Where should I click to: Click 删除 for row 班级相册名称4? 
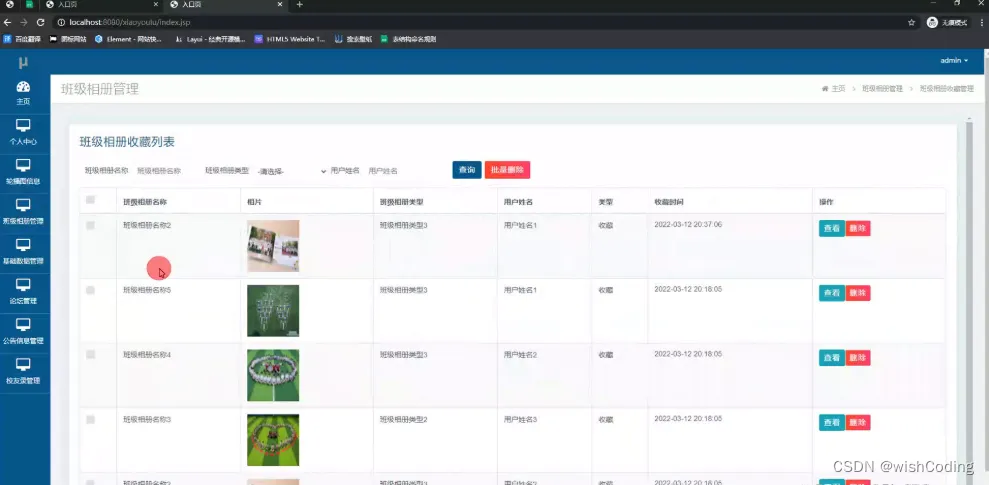(858, 358)
